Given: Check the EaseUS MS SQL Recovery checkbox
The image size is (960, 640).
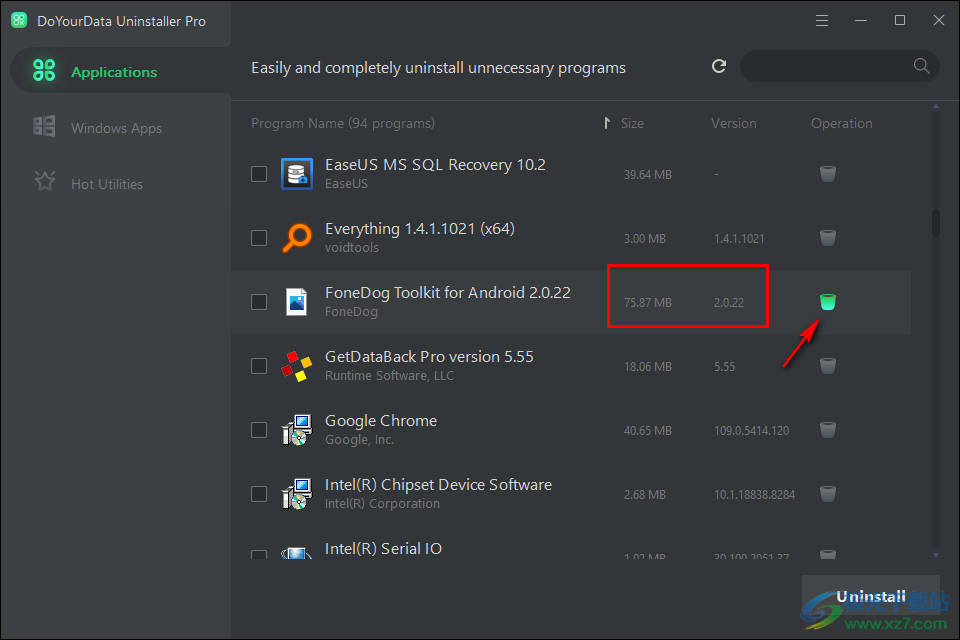Looking at the screenshot, I should coord(259,174).
